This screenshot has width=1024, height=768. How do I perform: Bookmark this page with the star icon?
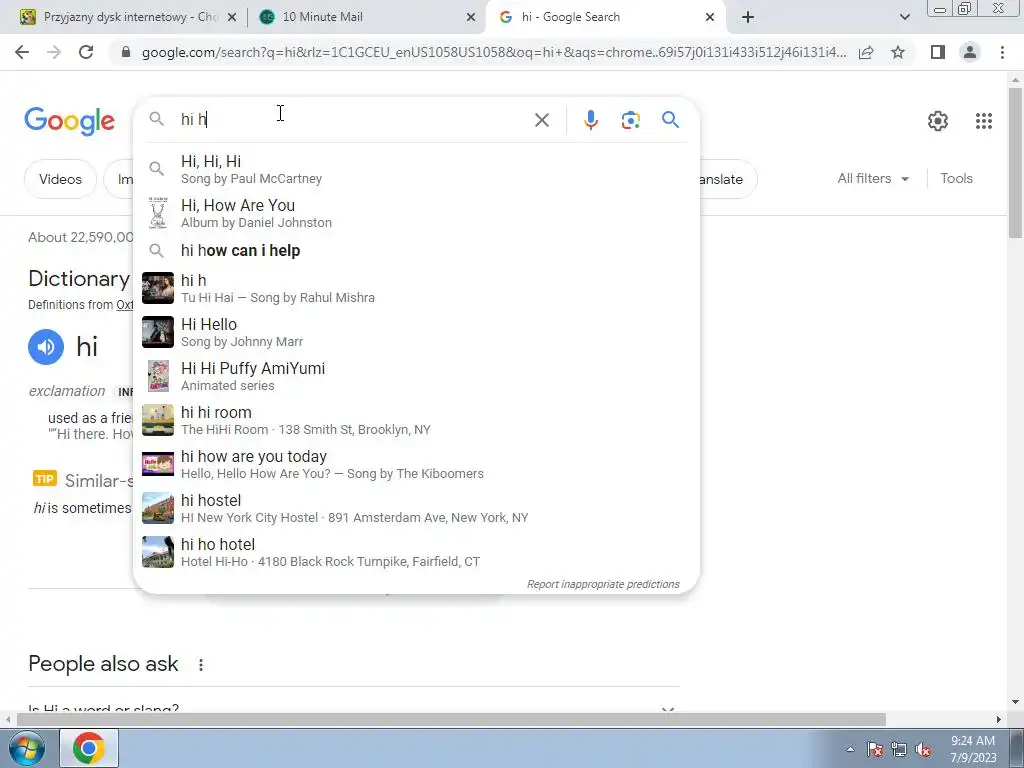[898, 52]
